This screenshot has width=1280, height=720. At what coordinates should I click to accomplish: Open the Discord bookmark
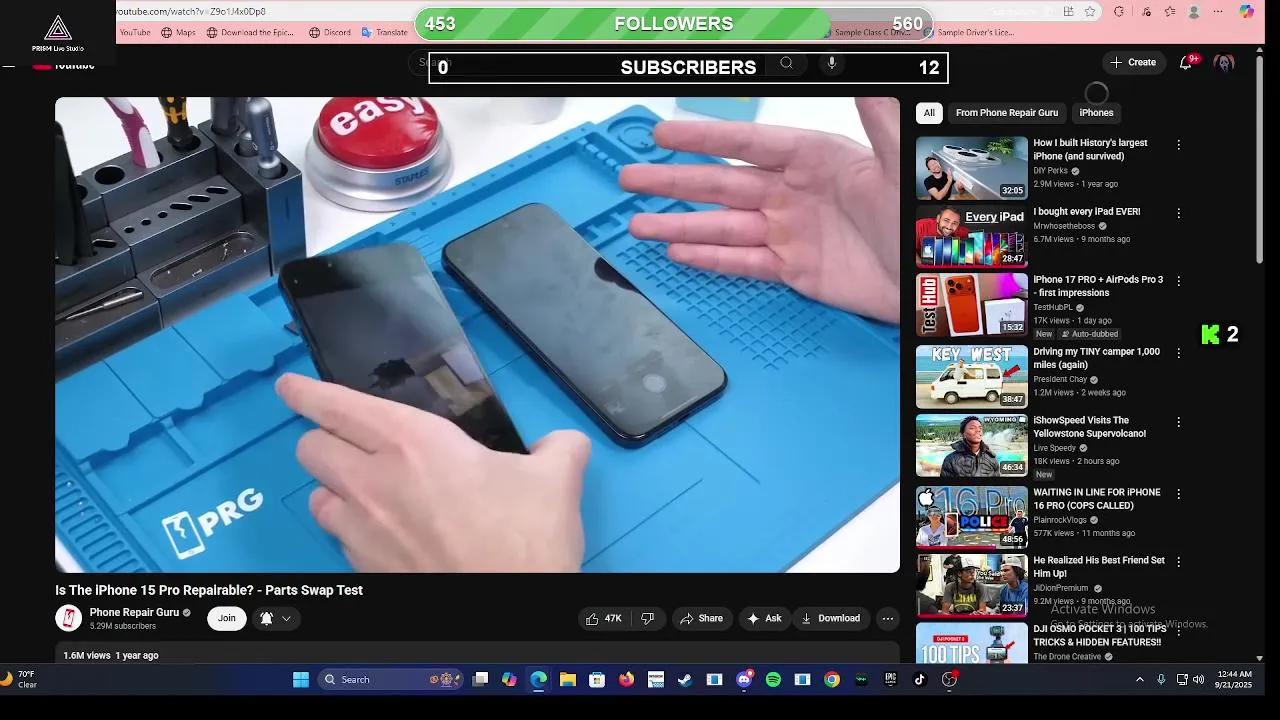pos(329,32)
